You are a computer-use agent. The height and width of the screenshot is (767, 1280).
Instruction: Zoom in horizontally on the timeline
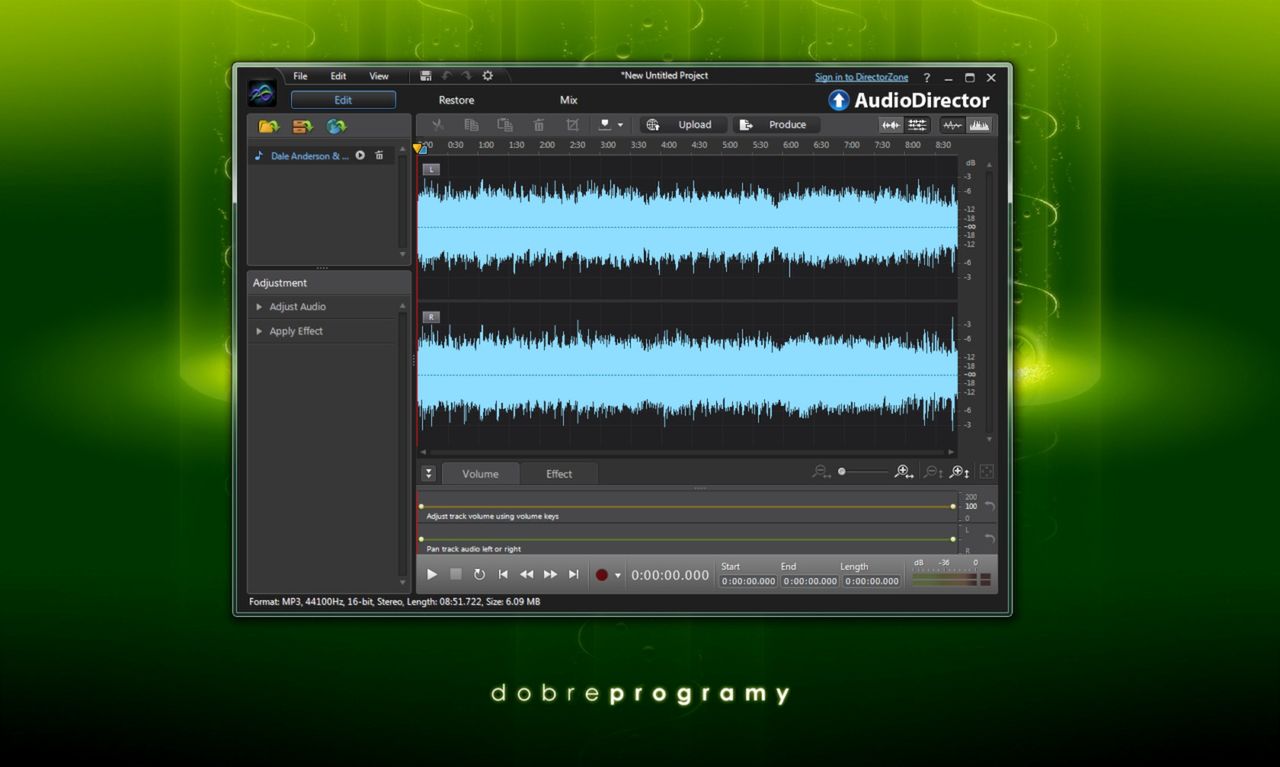pos(904,472)
